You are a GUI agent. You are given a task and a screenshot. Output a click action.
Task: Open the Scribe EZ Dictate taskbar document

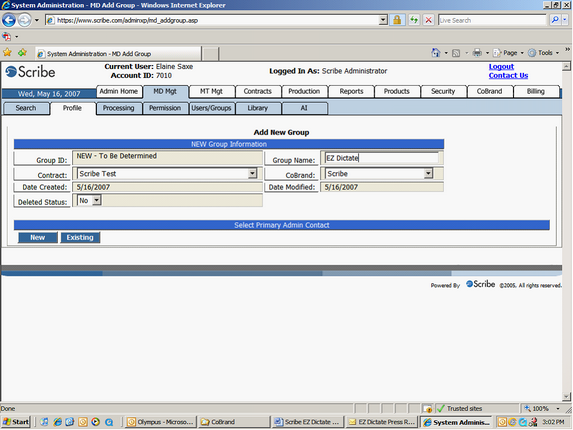pyautogui.click(x=308, y=422)
